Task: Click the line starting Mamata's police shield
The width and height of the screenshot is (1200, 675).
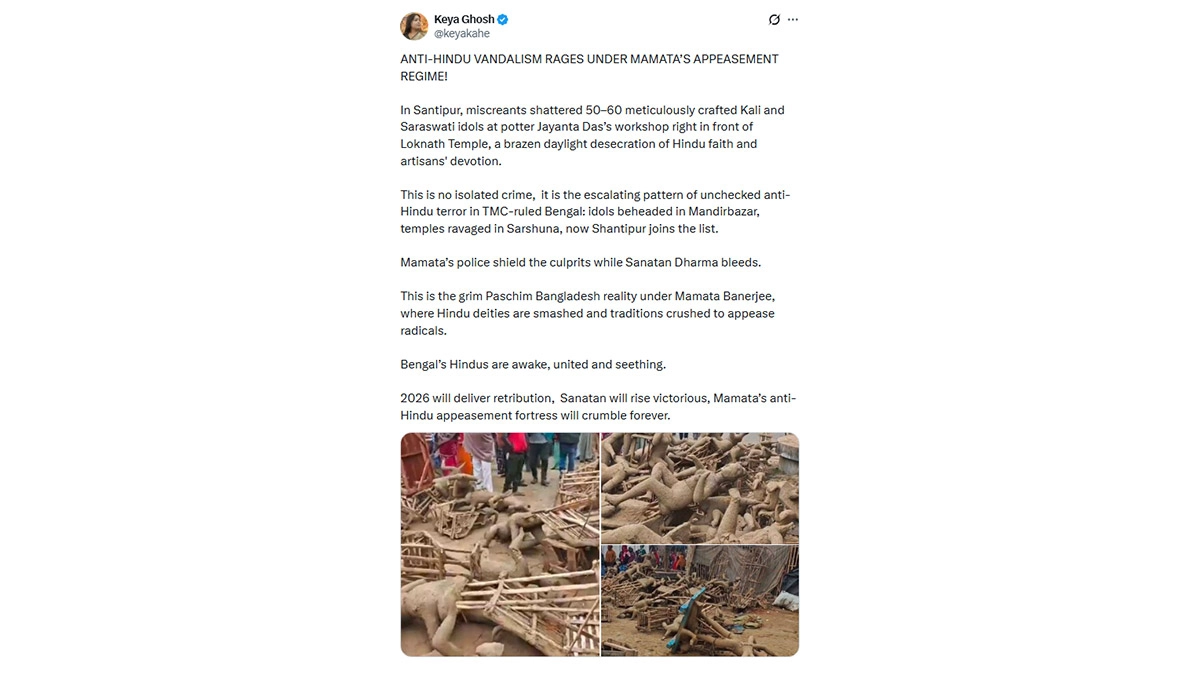Action: [580, 263]
